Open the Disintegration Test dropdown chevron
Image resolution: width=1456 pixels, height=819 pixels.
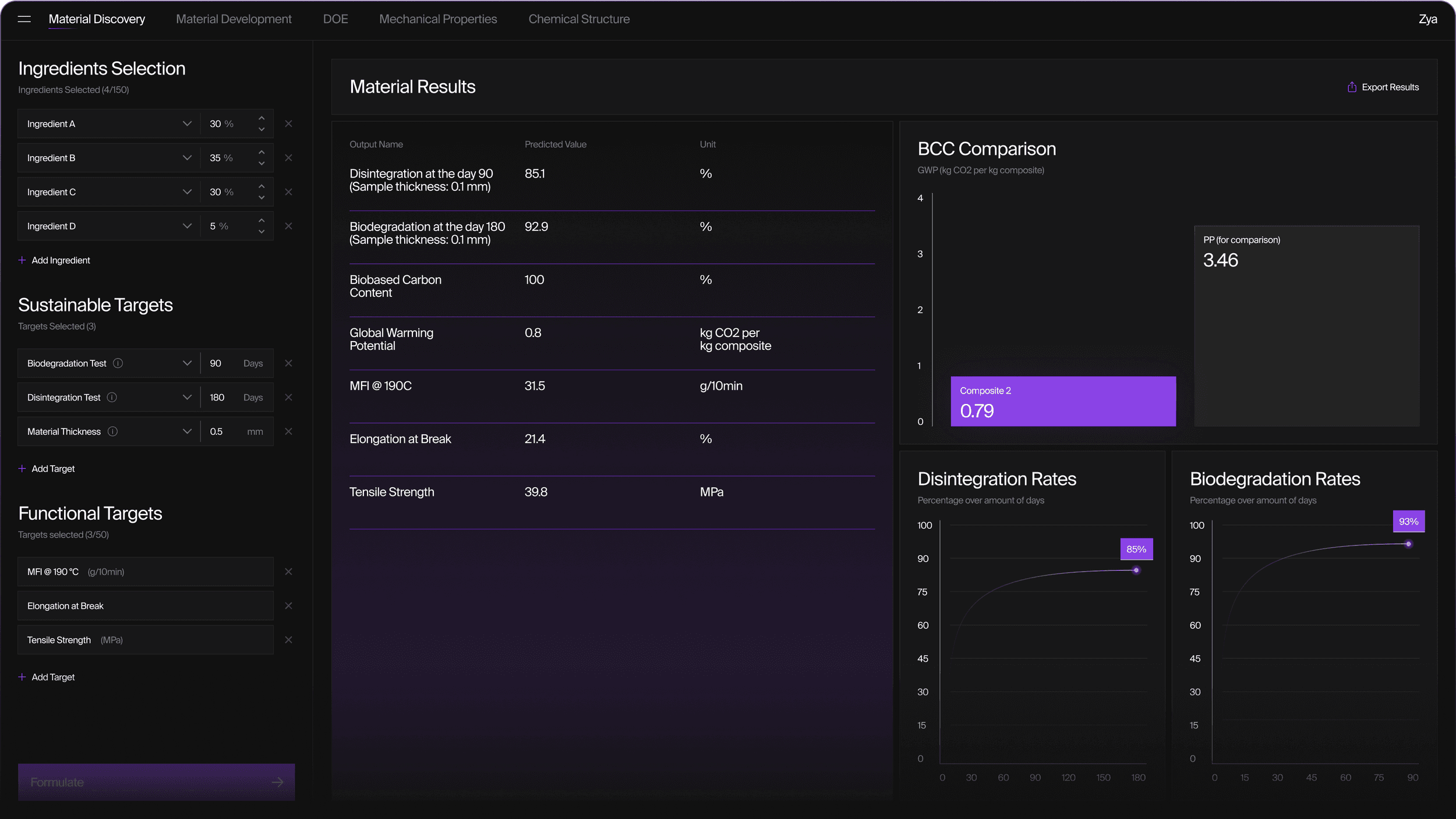click(x=187, y=398)
